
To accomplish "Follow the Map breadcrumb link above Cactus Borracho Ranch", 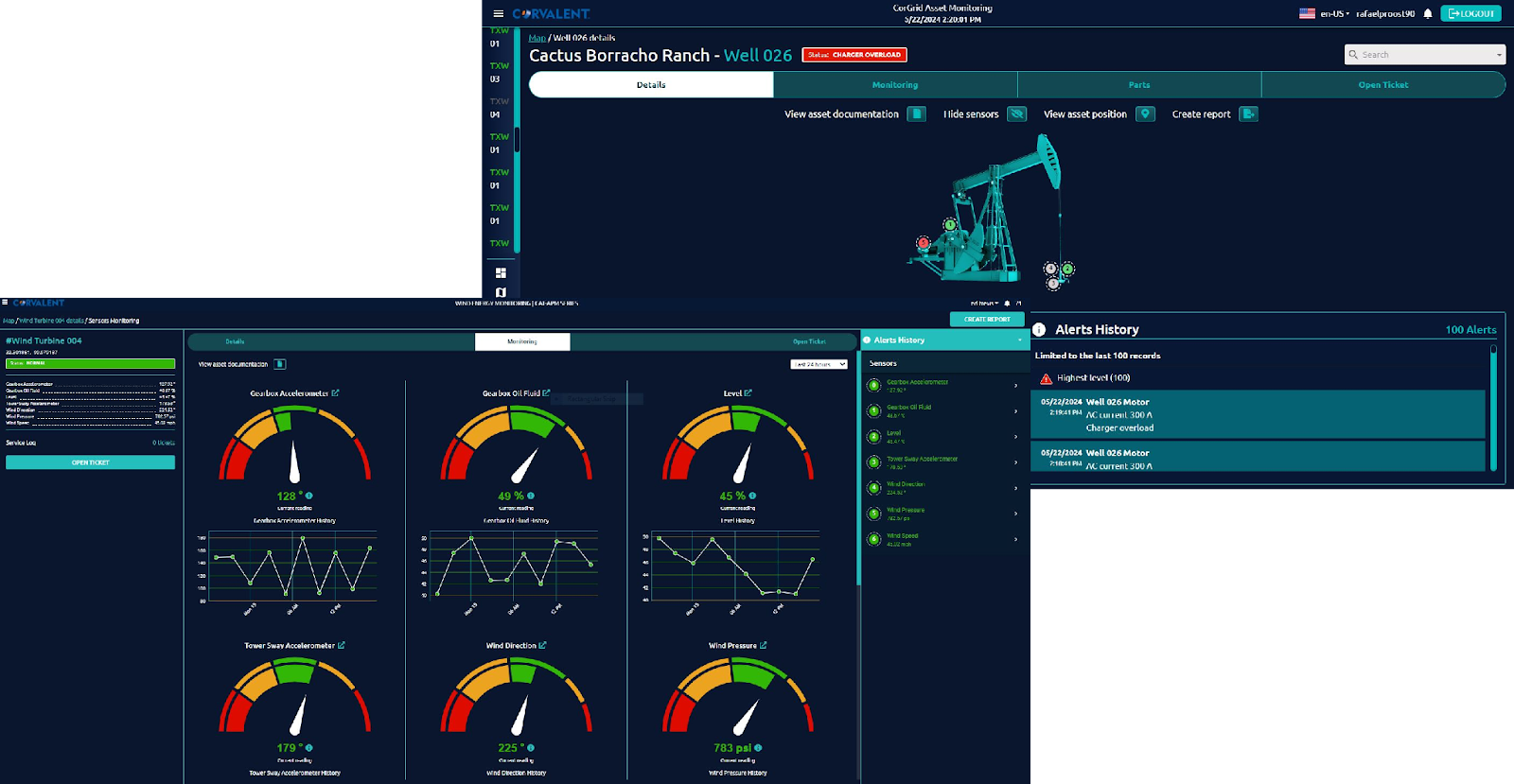I will (x=537, y=38).
